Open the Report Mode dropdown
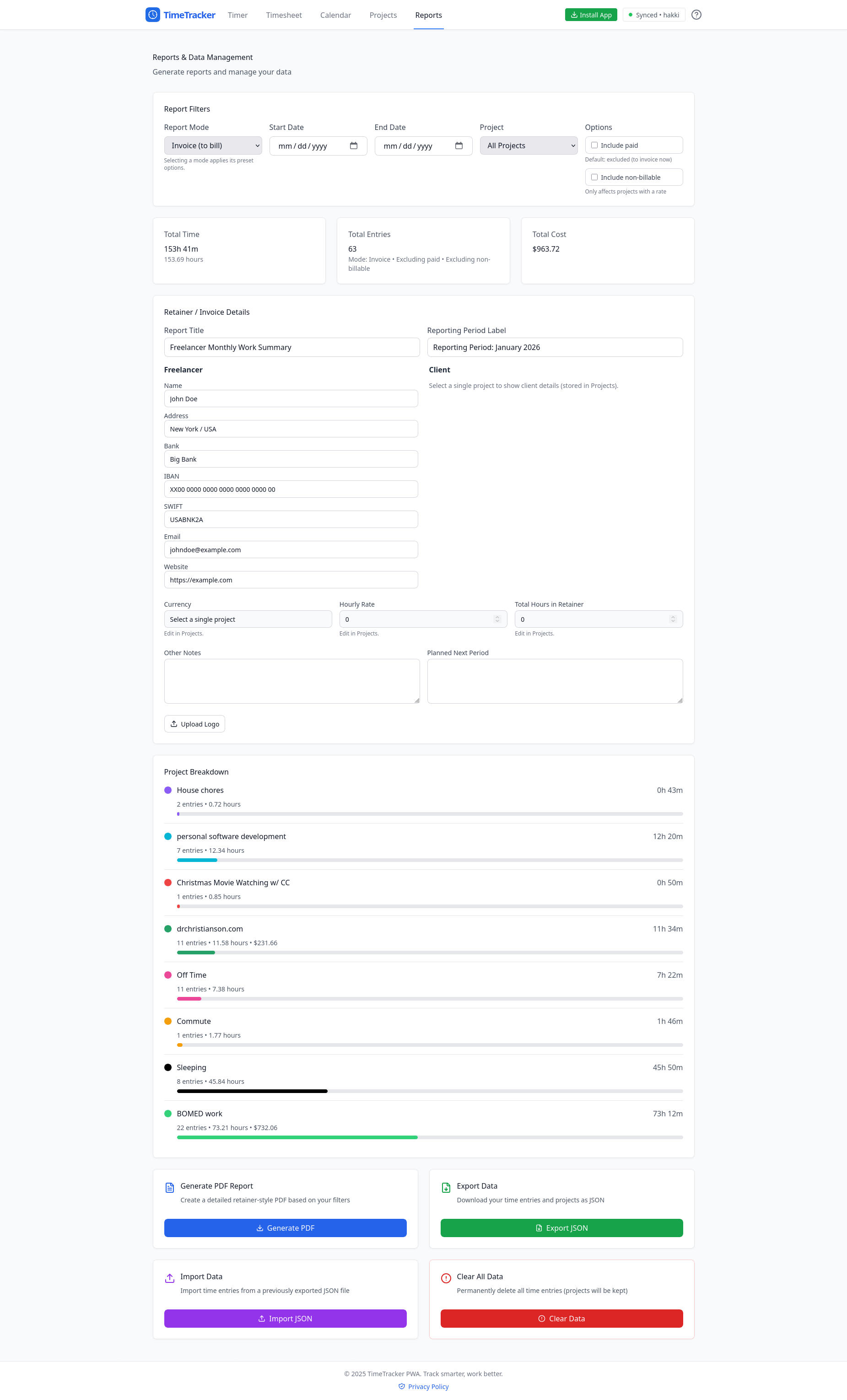847x1400 pixels. click(213, 145)
